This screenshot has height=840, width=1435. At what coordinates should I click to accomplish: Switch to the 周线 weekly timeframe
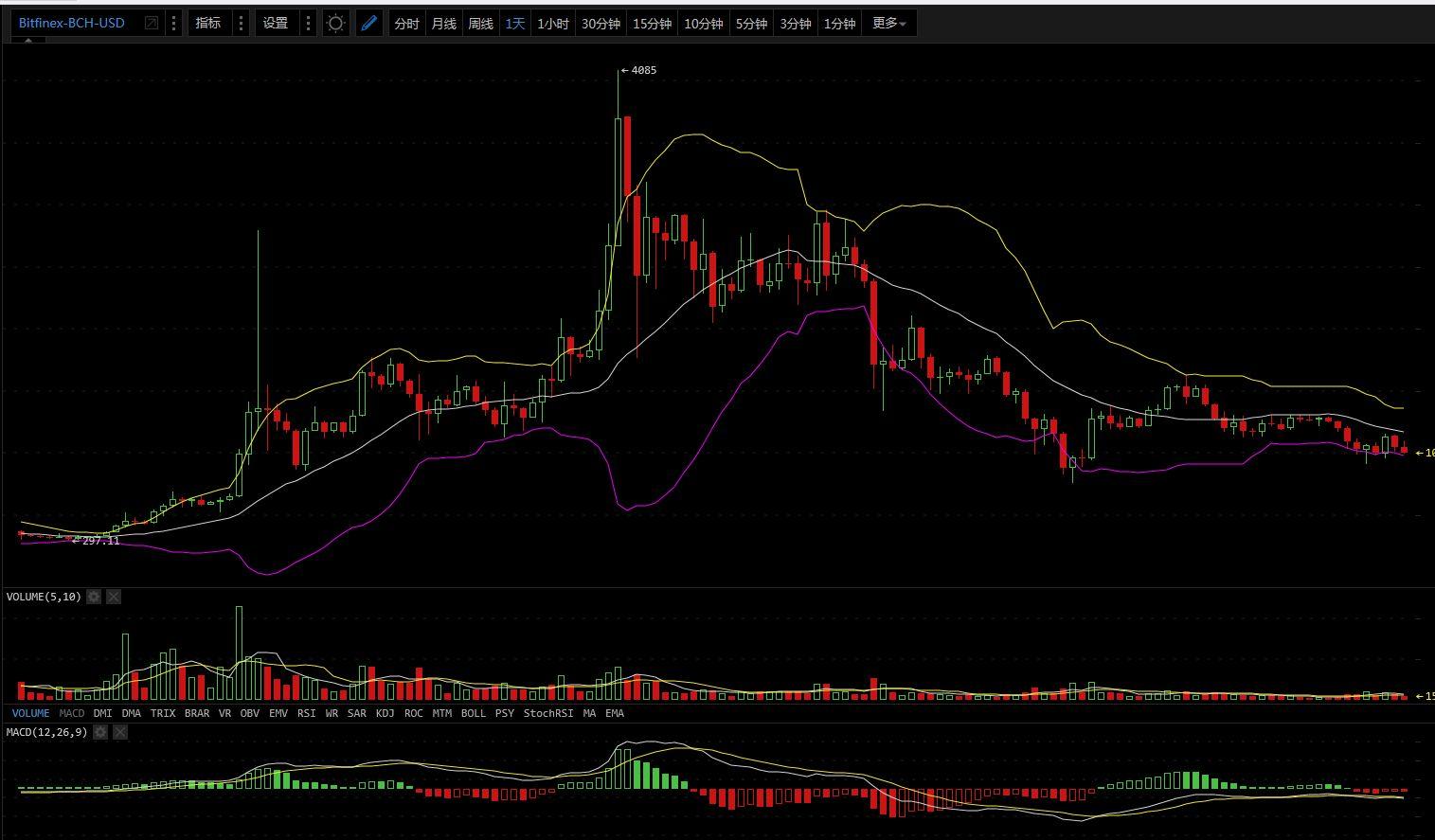(x=480, y=24)
